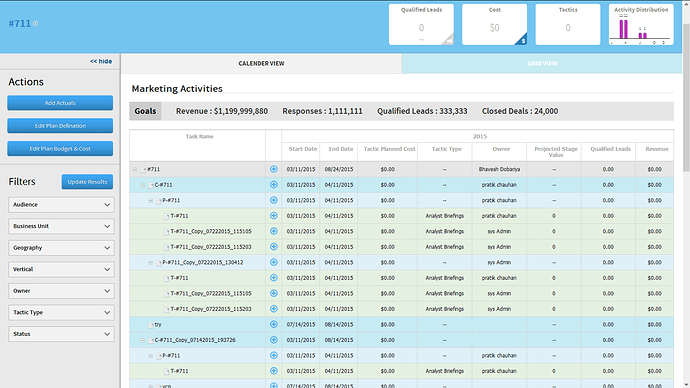Viewport: 690px width, 388px height.
Task: Click the document icon beside C-#711_Copy_07142015_193726
Action: [151, 340]
